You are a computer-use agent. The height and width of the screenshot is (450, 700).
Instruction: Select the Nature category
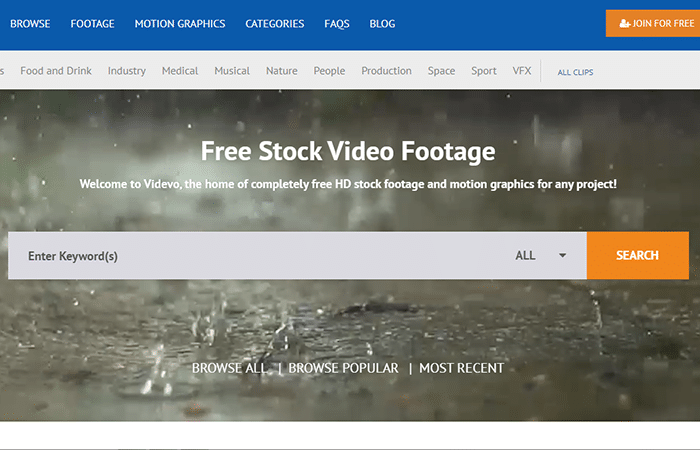(282, 71)
